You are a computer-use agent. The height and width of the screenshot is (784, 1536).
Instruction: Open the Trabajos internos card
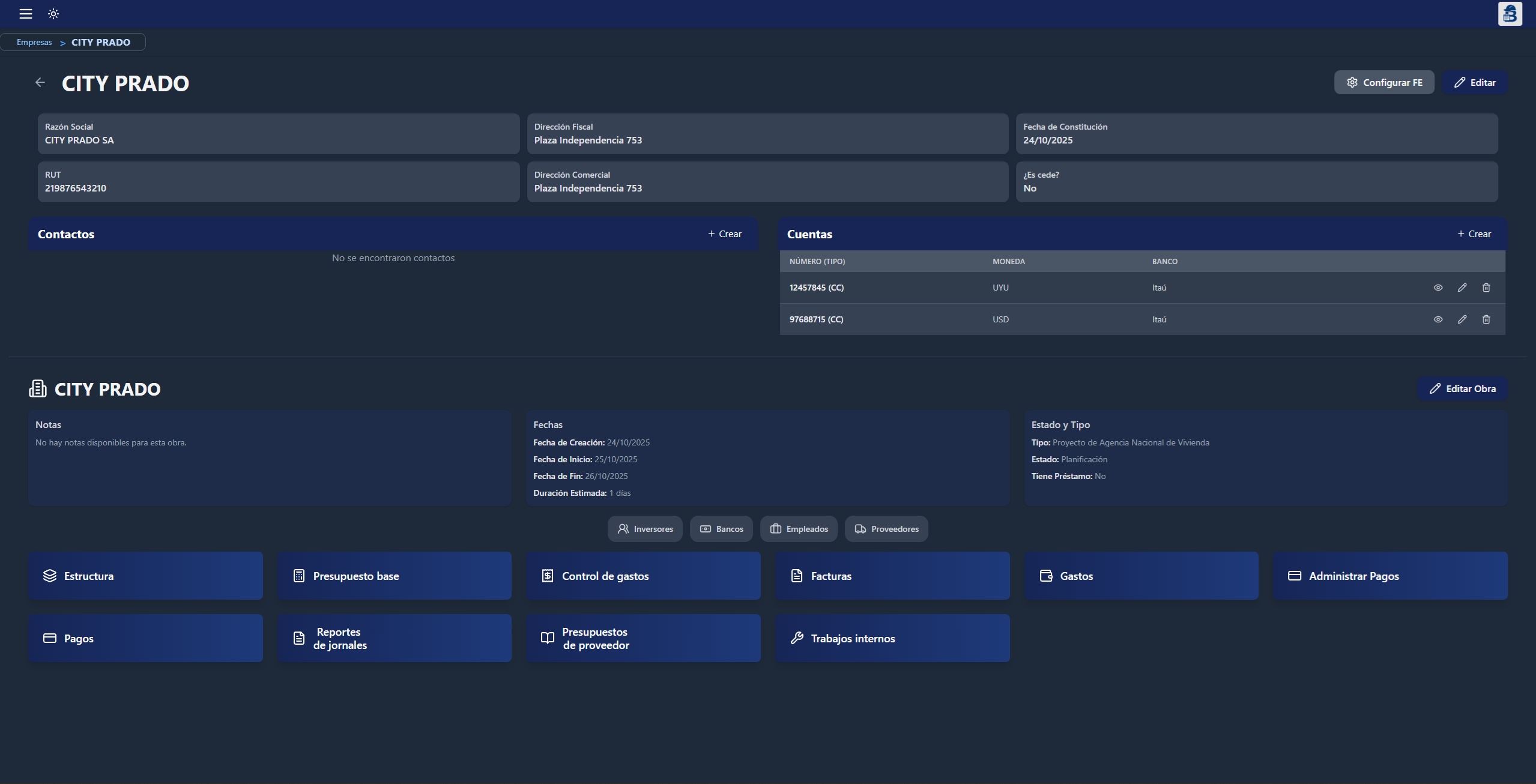(892, 638)
